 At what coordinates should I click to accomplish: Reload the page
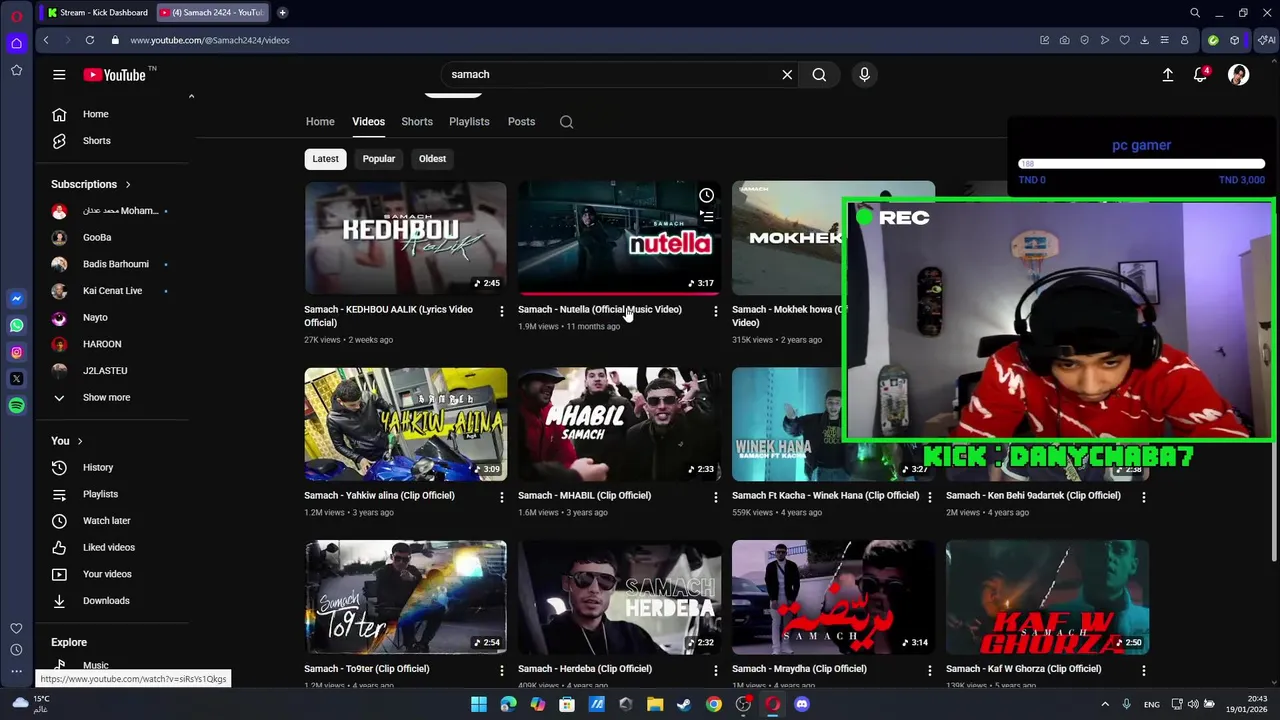(90, 40)
